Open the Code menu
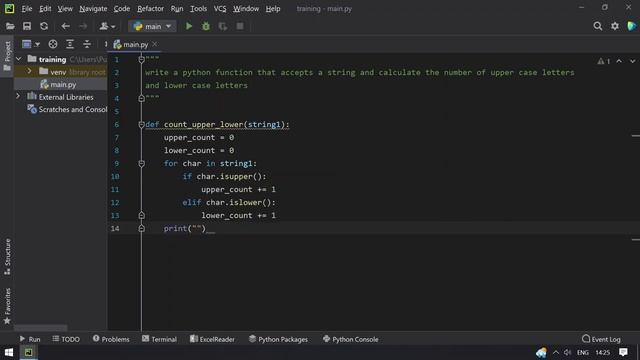640x360 pixels. coord(122,9)
